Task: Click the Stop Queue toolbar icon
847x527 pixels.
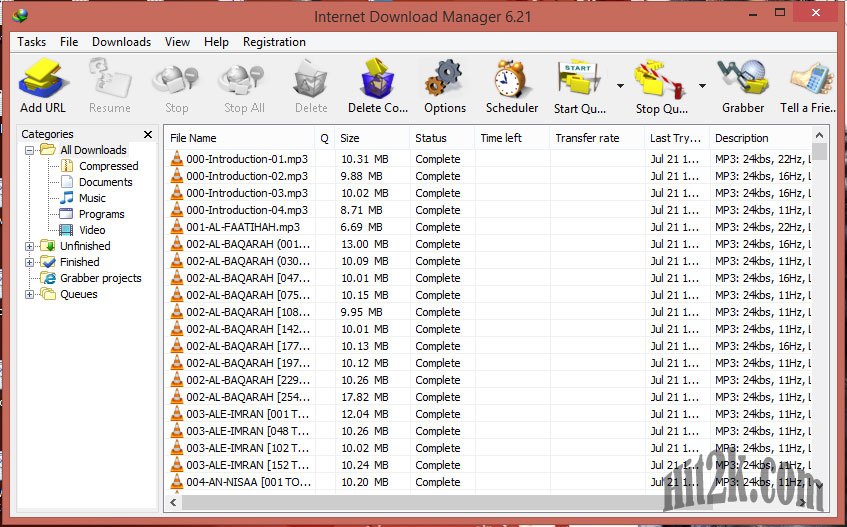Action: click(x=661, y=79)
